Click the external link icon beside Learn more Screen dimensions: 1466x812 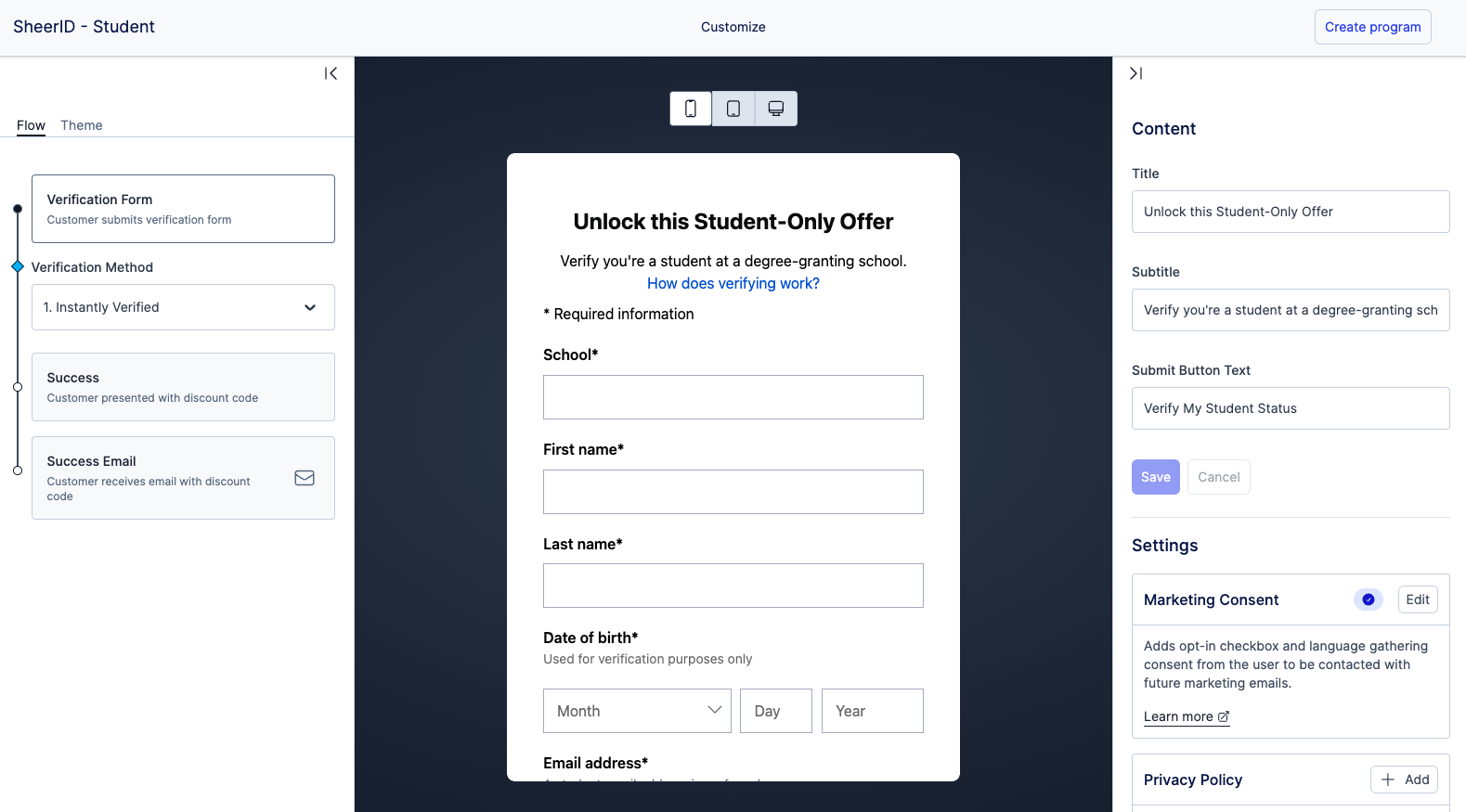(1224, 716)
